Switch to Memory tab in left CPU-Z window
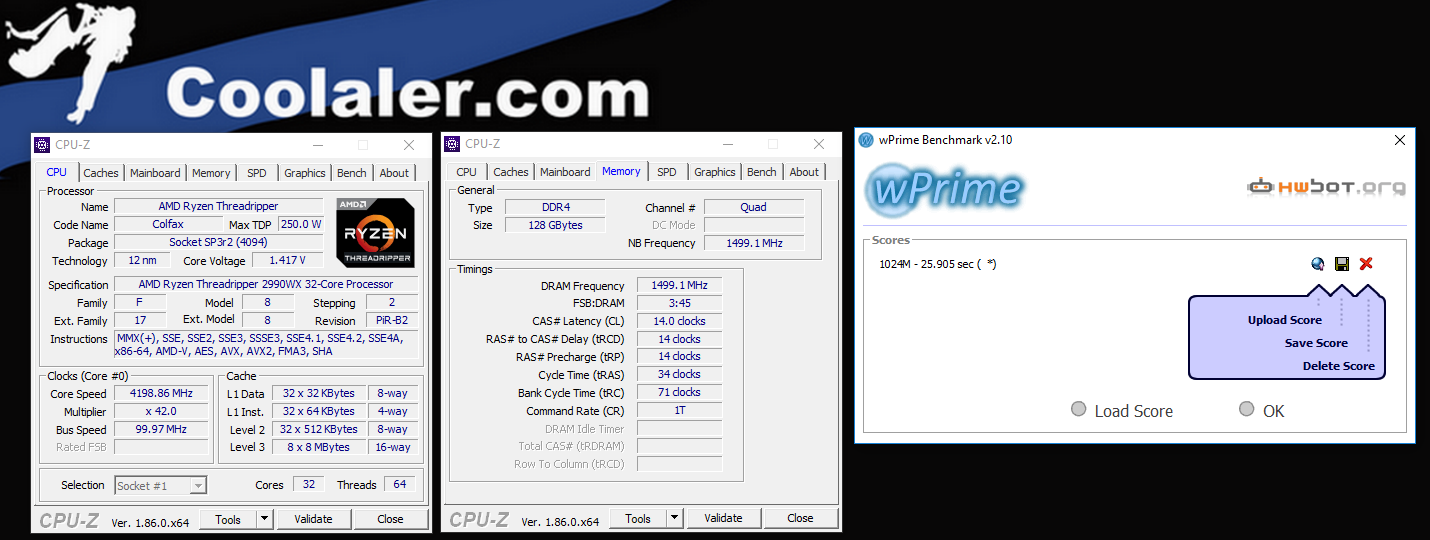This screenshot has width=1430, height=540. coord(211,173)
